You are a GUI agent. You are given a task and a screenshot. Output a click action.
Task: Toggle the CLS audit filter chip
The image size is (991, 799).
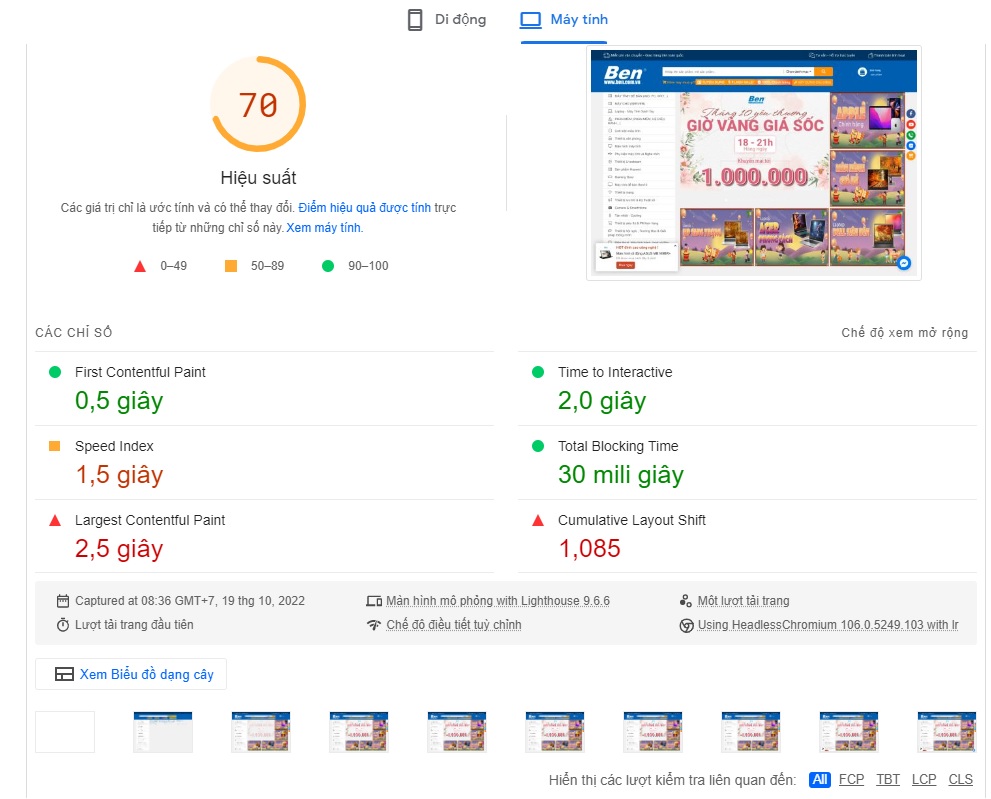point(959,779)
